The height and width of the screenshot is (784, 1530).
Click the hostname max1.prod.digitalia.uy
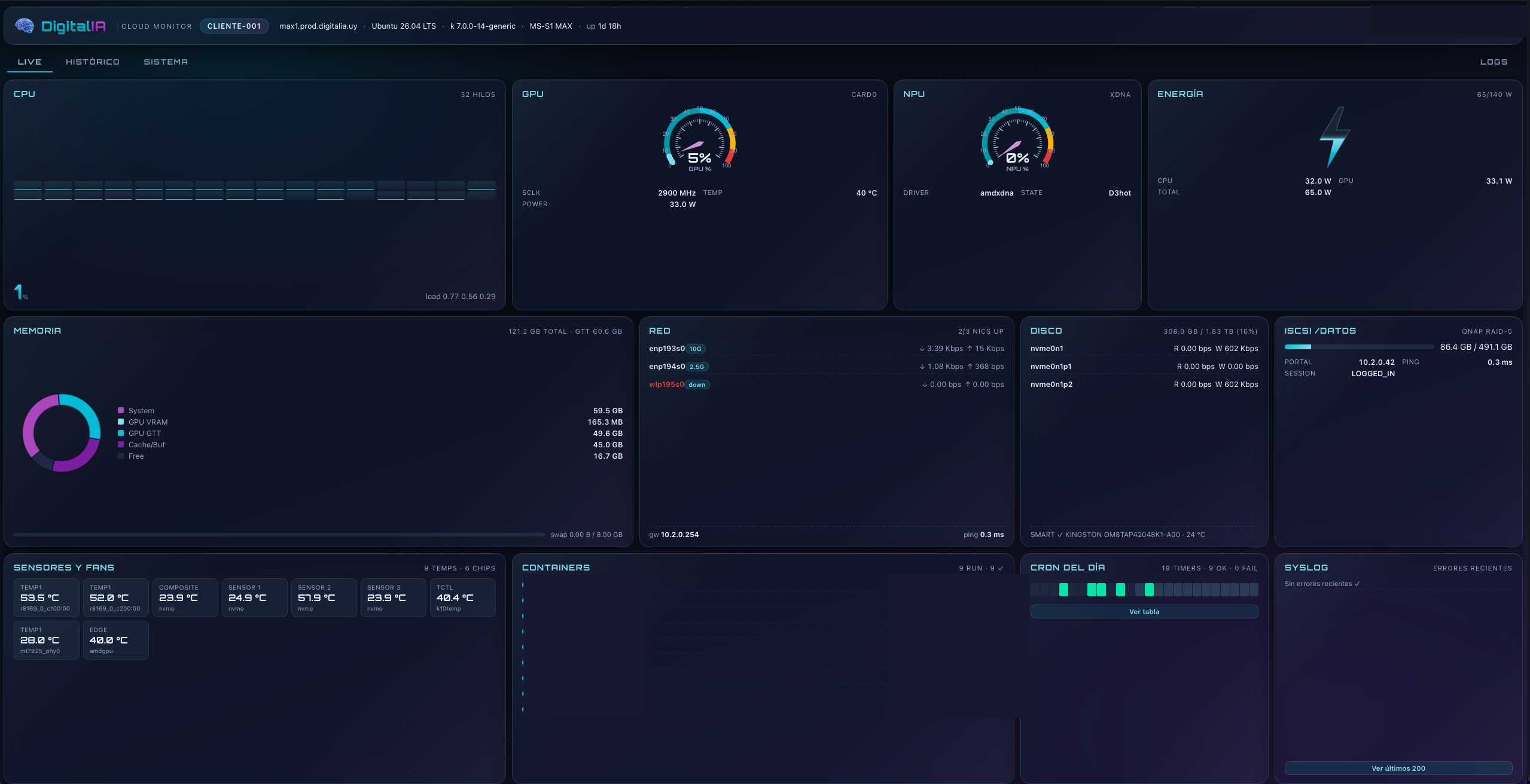coord(318,26)
